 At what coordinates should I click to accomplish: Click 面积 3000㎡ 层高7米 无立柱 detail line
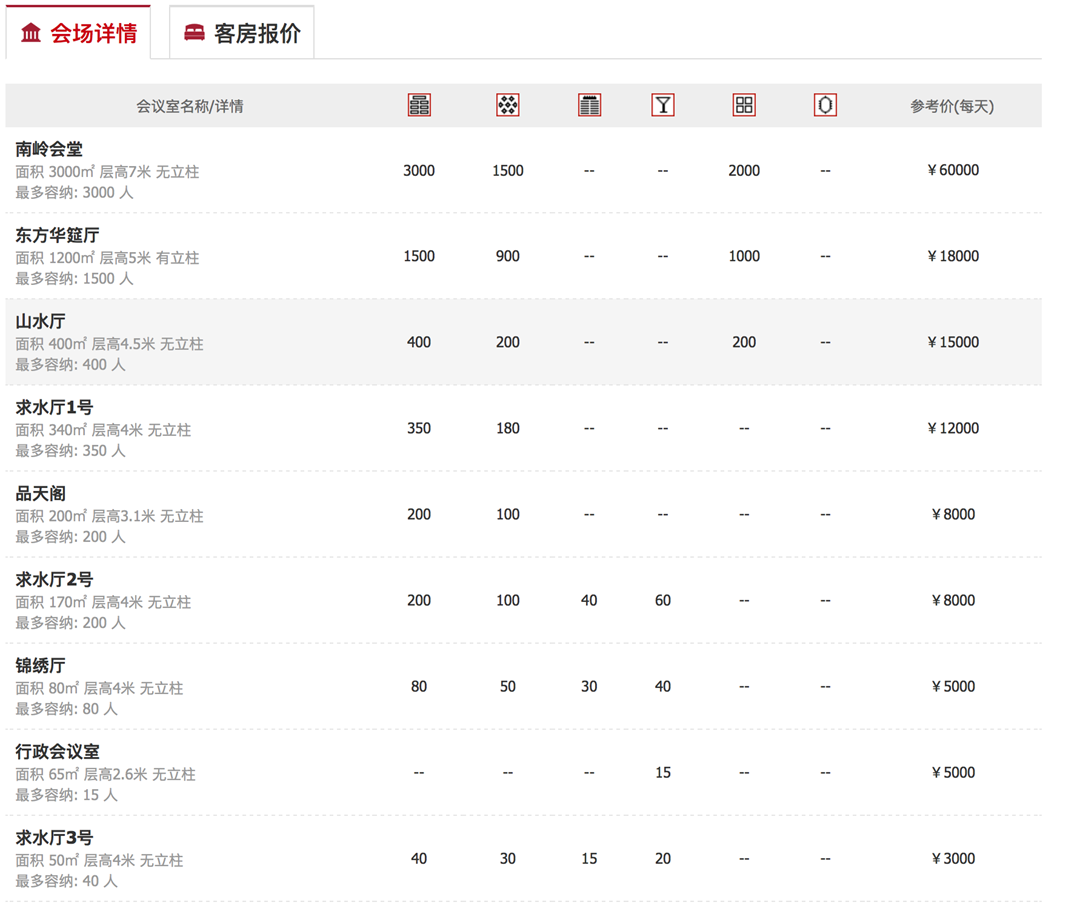[x=107, y=172]
